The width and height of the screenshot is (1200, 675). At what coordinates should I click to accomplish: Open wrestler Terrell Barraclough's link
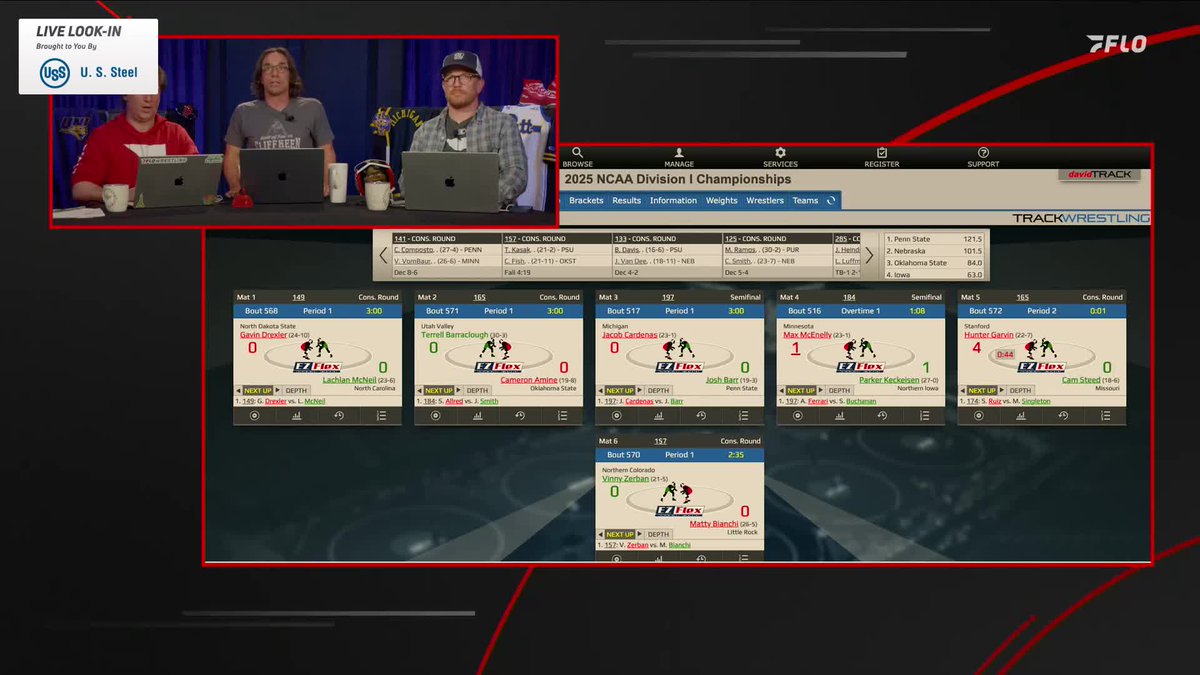[455, 335]
